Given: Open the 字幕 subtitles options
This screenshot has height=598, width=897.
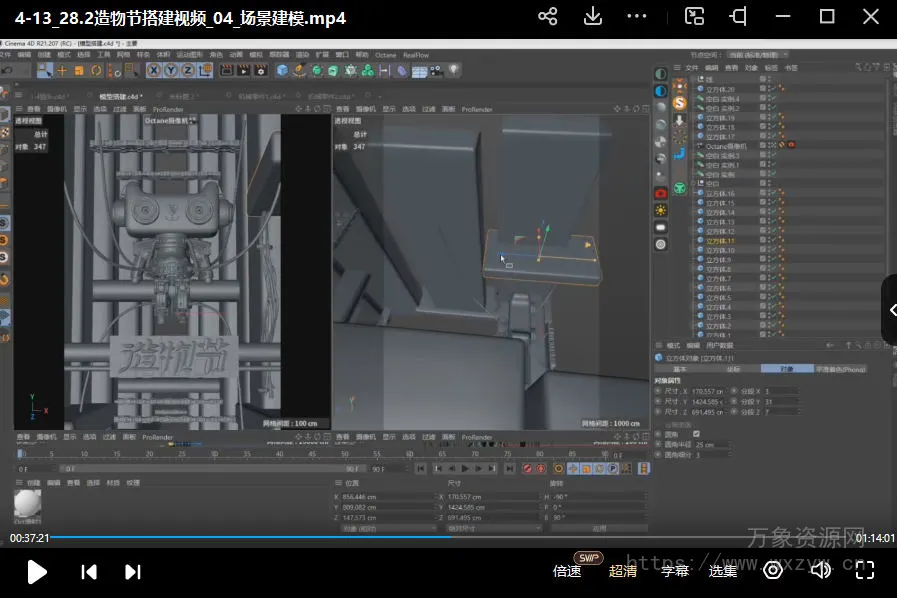Looking at the screenshot, I should [675, 571].
